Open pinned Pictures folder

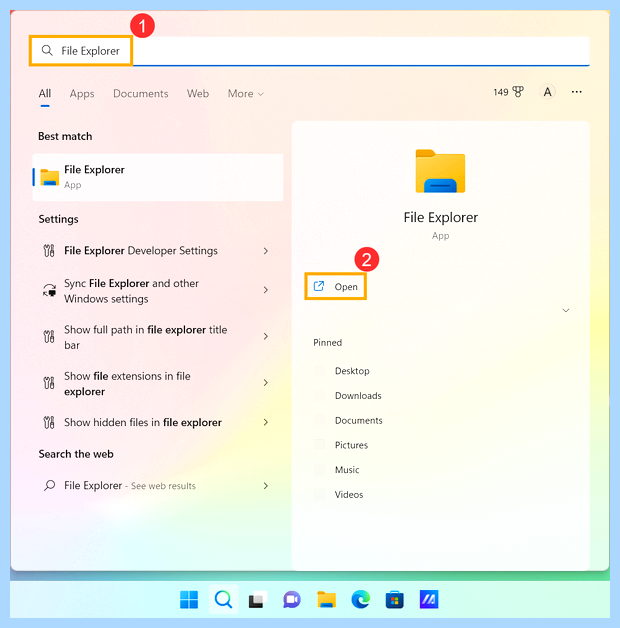pyautogui.click(x=351, y=445)
